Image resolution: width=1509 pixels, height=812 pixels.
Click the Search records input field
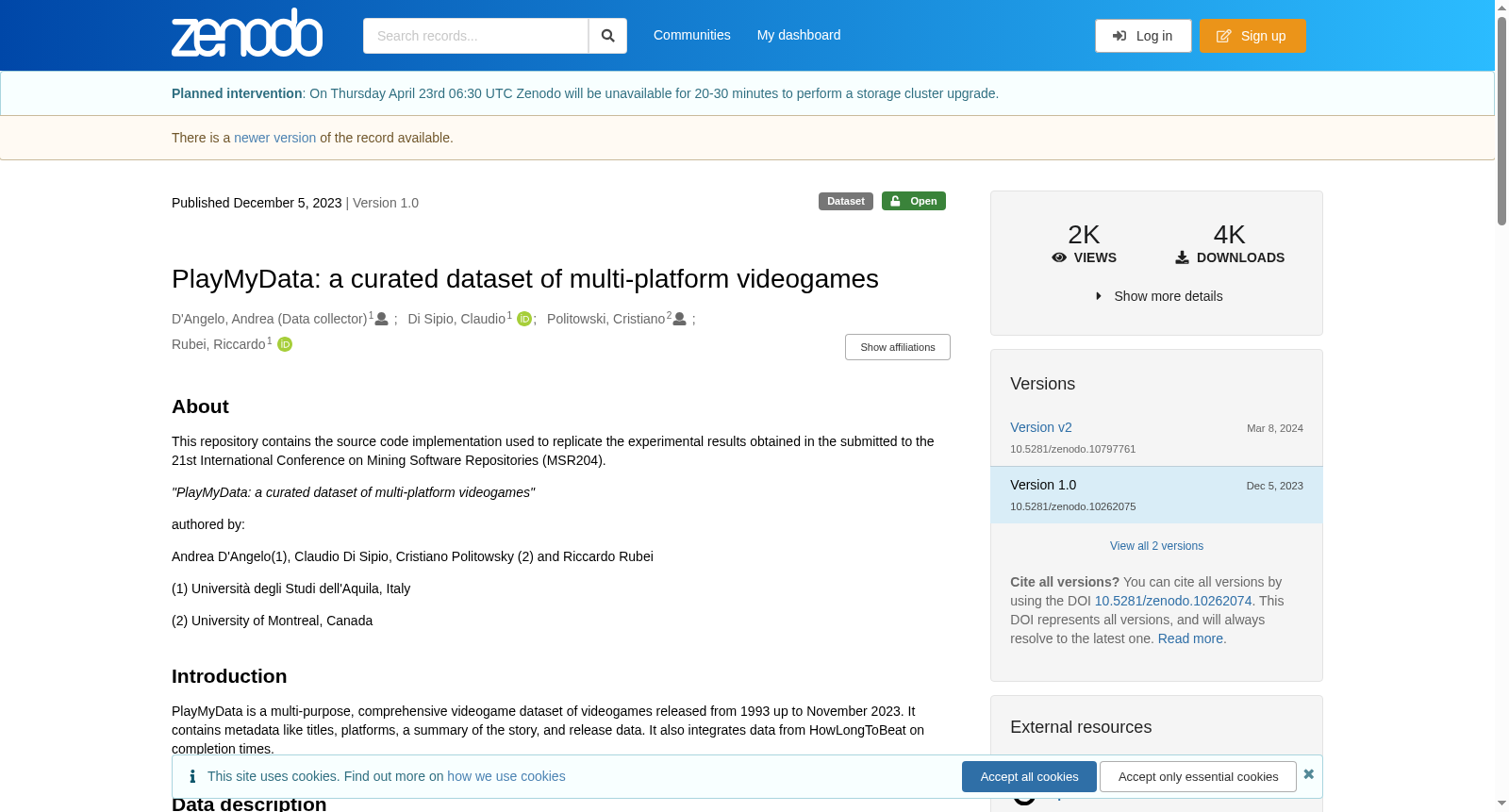[x=475, y=36]
